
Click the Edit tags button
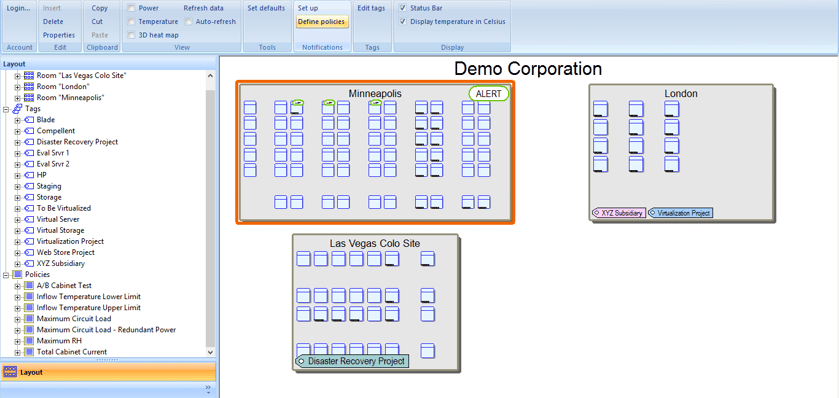[x=371, y=8]
